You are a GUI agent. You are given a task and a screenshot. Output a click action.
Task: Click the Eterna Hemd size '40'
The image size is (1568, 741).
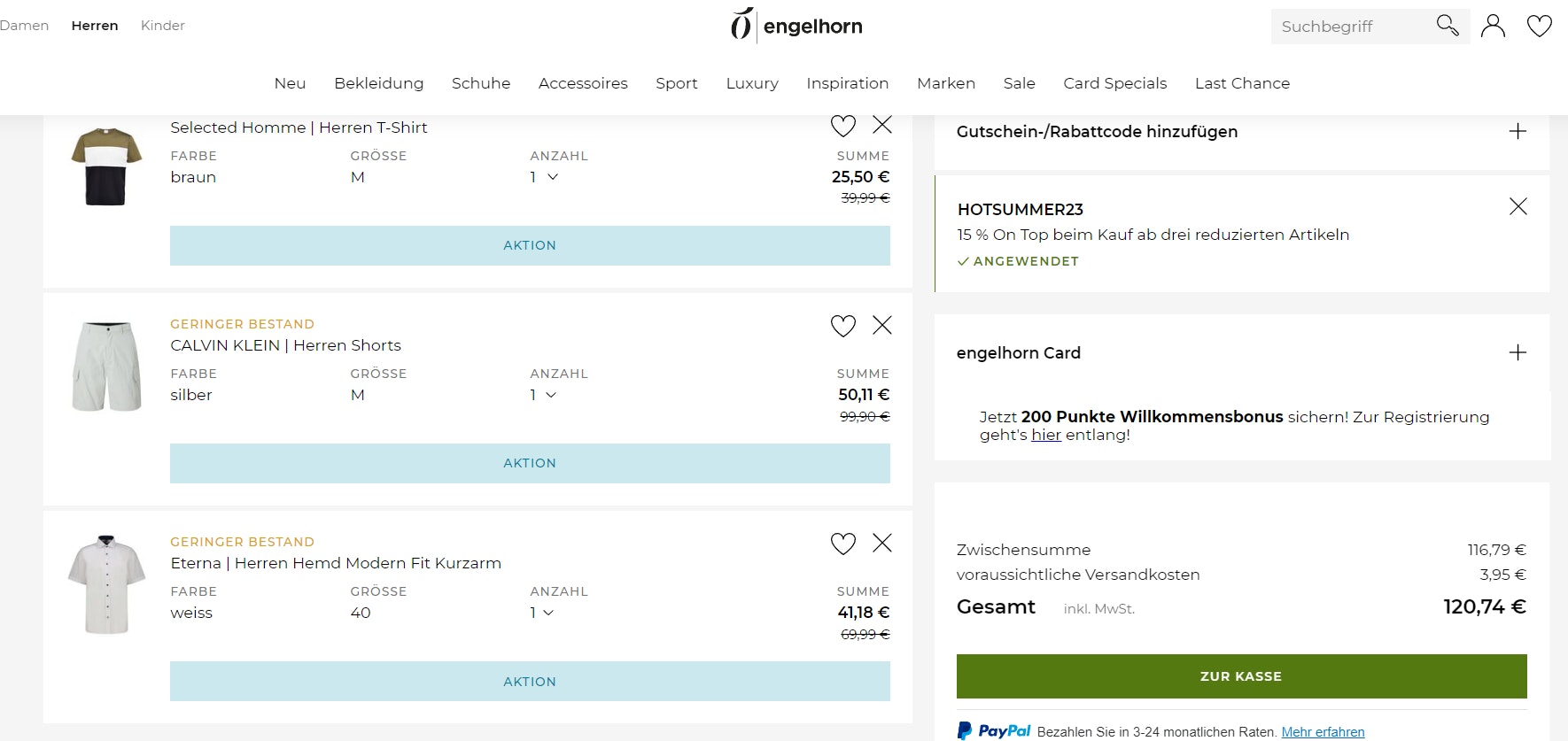(x=361, y=613)
